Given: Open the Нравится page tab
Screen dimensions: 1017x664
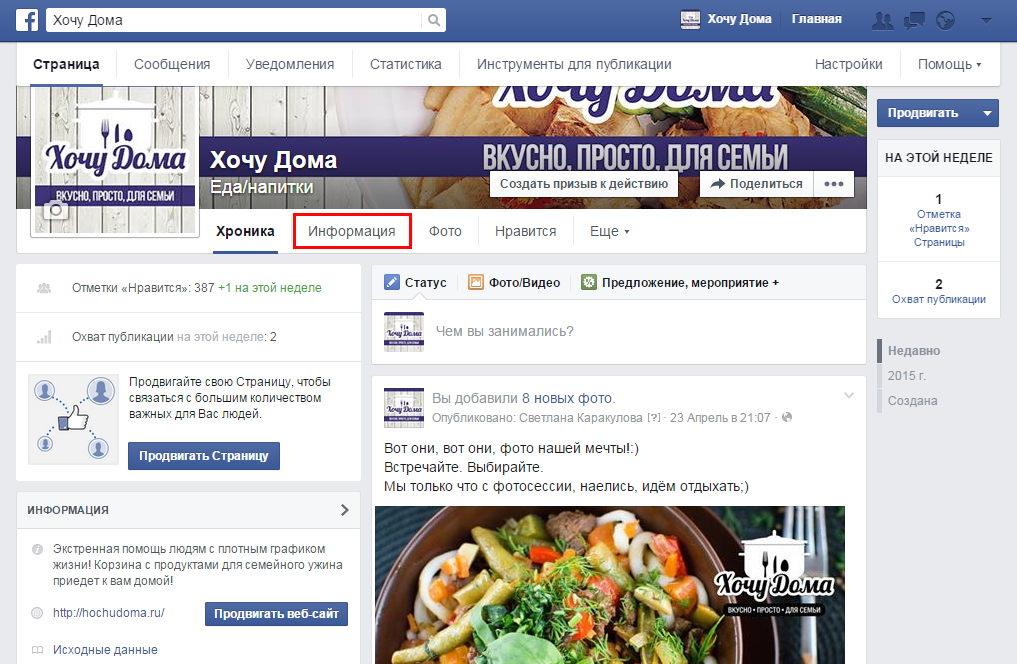Looking at the screenshot, I should click(x=525, y=231).
